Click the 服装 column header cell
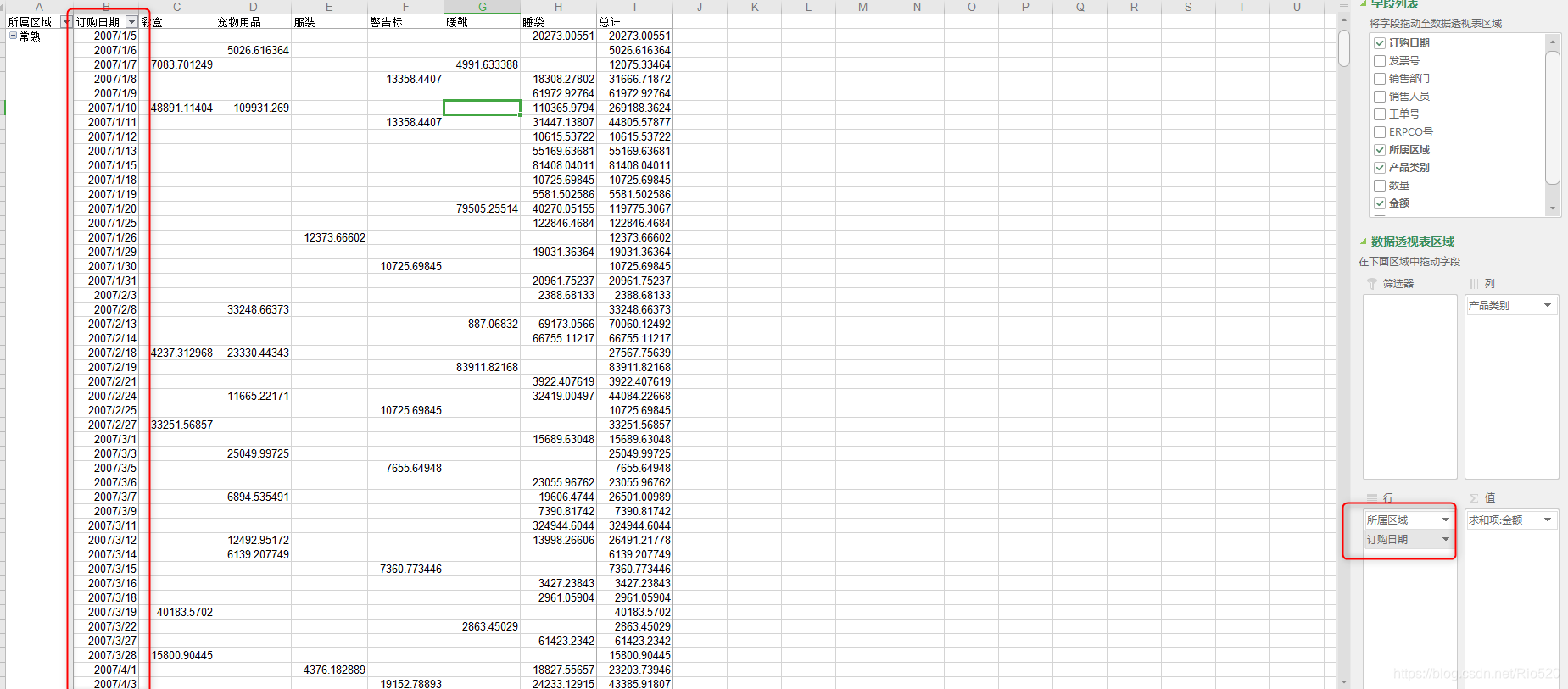This screenshot has height=689, width=1568. pos(329,22)
